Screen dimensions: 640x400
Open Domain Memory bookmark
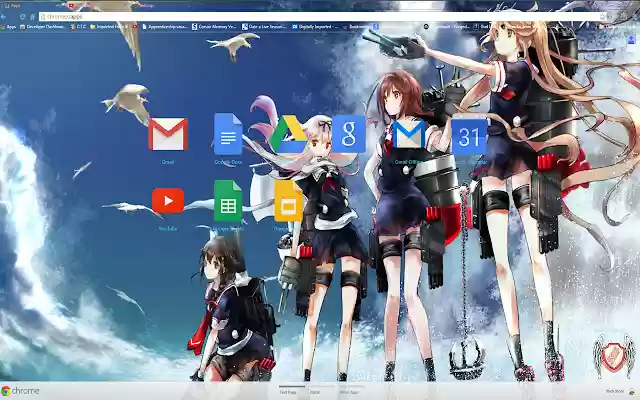coord(214,27)
